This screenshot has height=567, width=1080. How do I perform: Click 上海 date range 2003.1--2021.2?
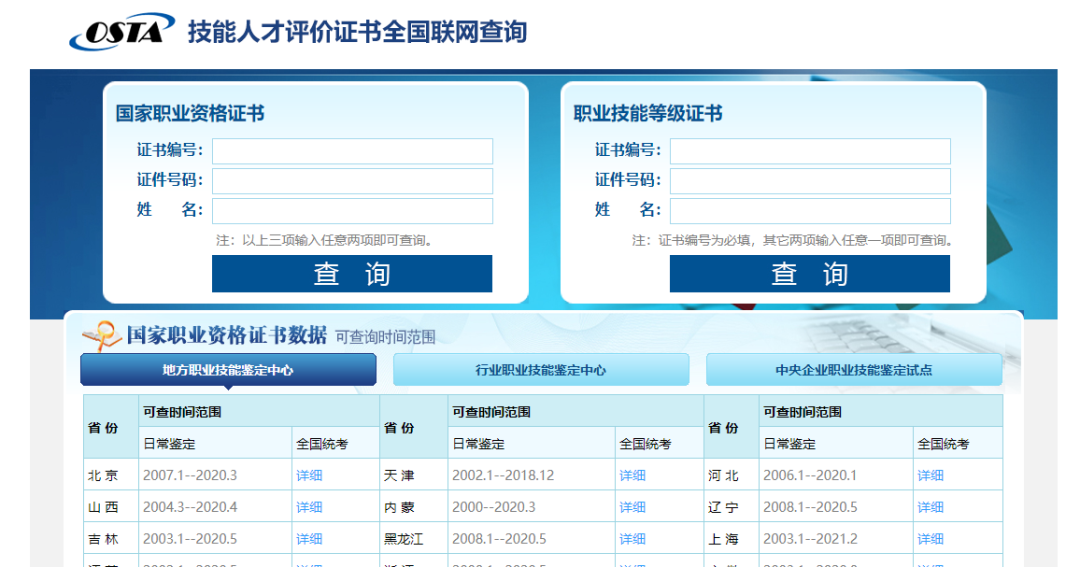tap(810, 539)
